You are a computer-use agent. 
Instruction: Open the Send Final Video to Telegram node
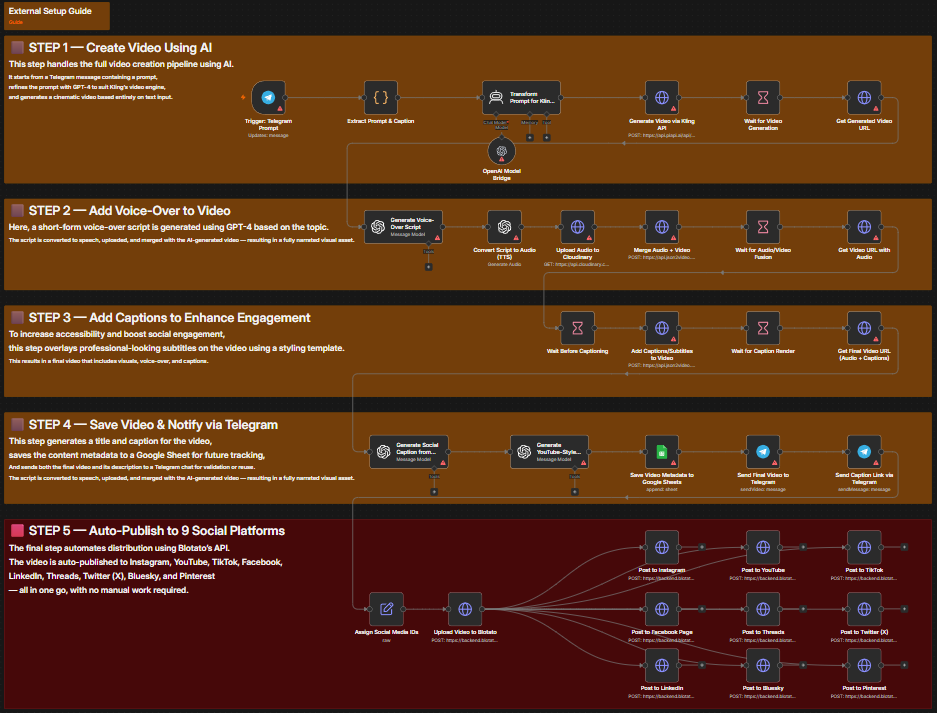point(763,452)
